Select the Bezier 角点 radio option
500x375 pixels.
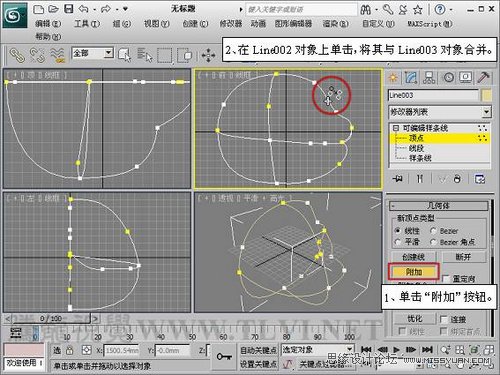pos(433,242)
